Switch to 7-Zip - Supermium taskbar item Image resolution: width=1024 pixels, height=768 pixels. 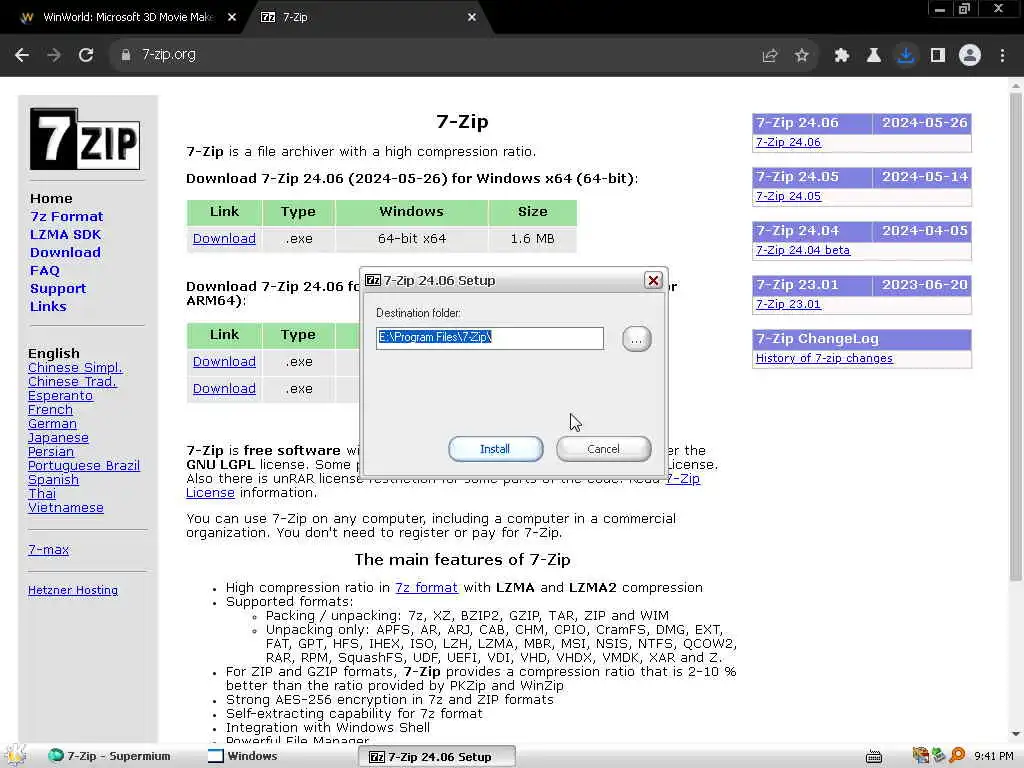click(110, 756)
